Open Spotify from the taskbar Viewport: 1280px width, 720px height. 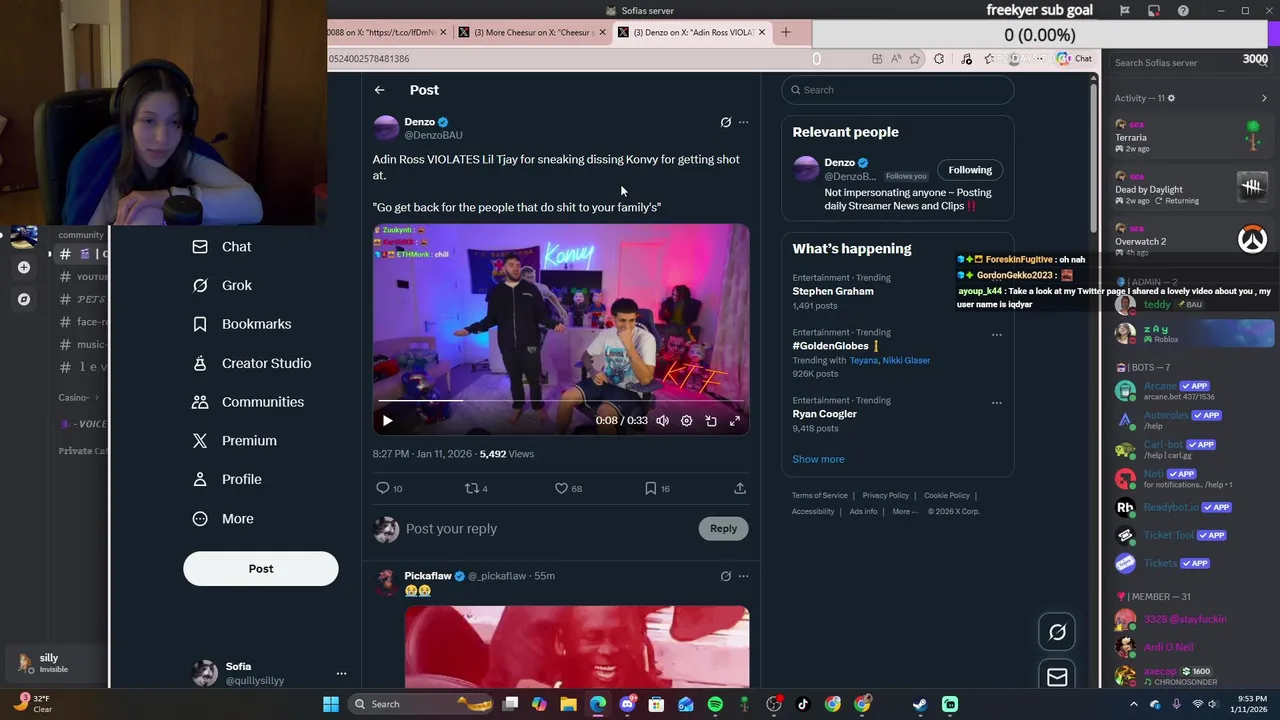[x=715, y=704]
